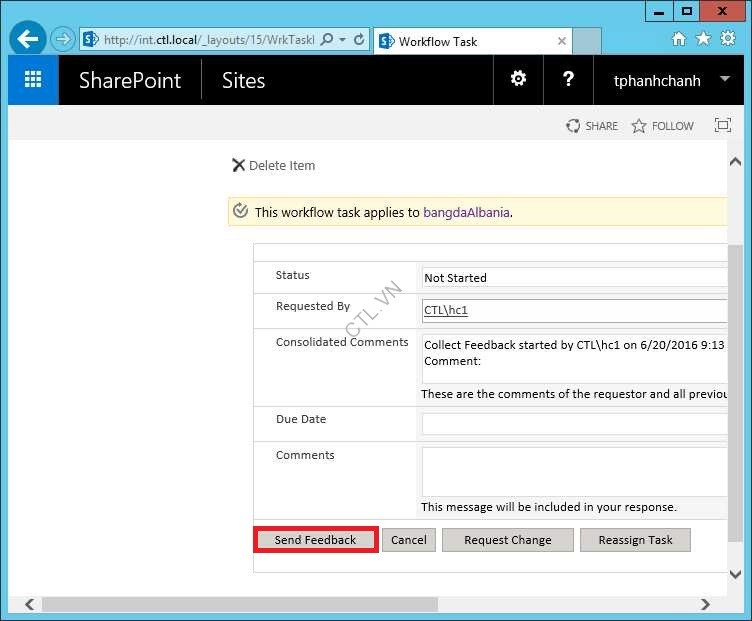This screenshot has width=752, height=621.
Task: Click the browser Back arrow button
Action: (x=28, y=40)
